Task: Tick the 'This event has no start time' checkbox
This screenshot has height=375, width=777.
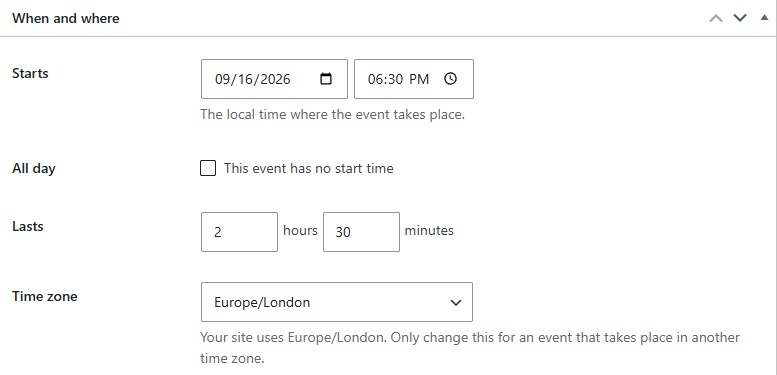Action: coord(208,168)
